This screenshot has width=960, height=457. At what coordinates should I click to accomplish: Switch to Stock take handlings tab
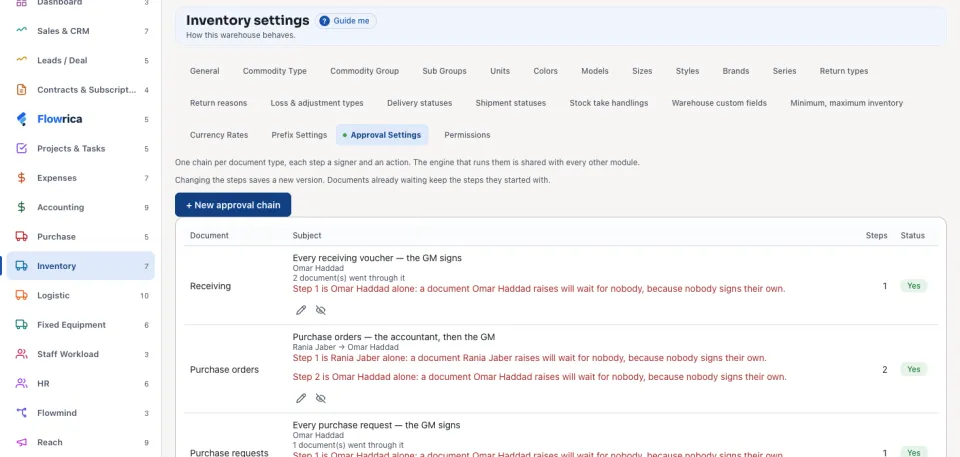tap(609, 103)
